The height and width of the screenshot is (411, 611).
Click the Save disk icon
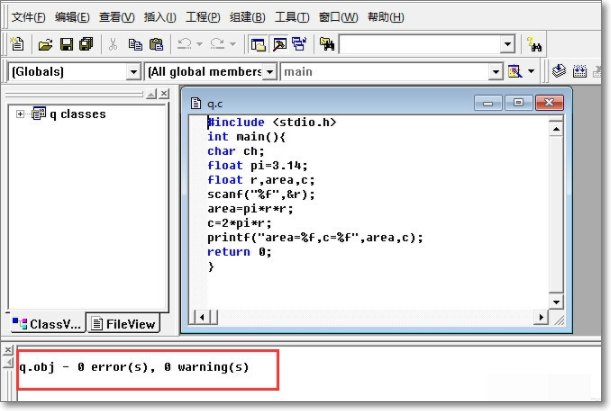[66, 44]
